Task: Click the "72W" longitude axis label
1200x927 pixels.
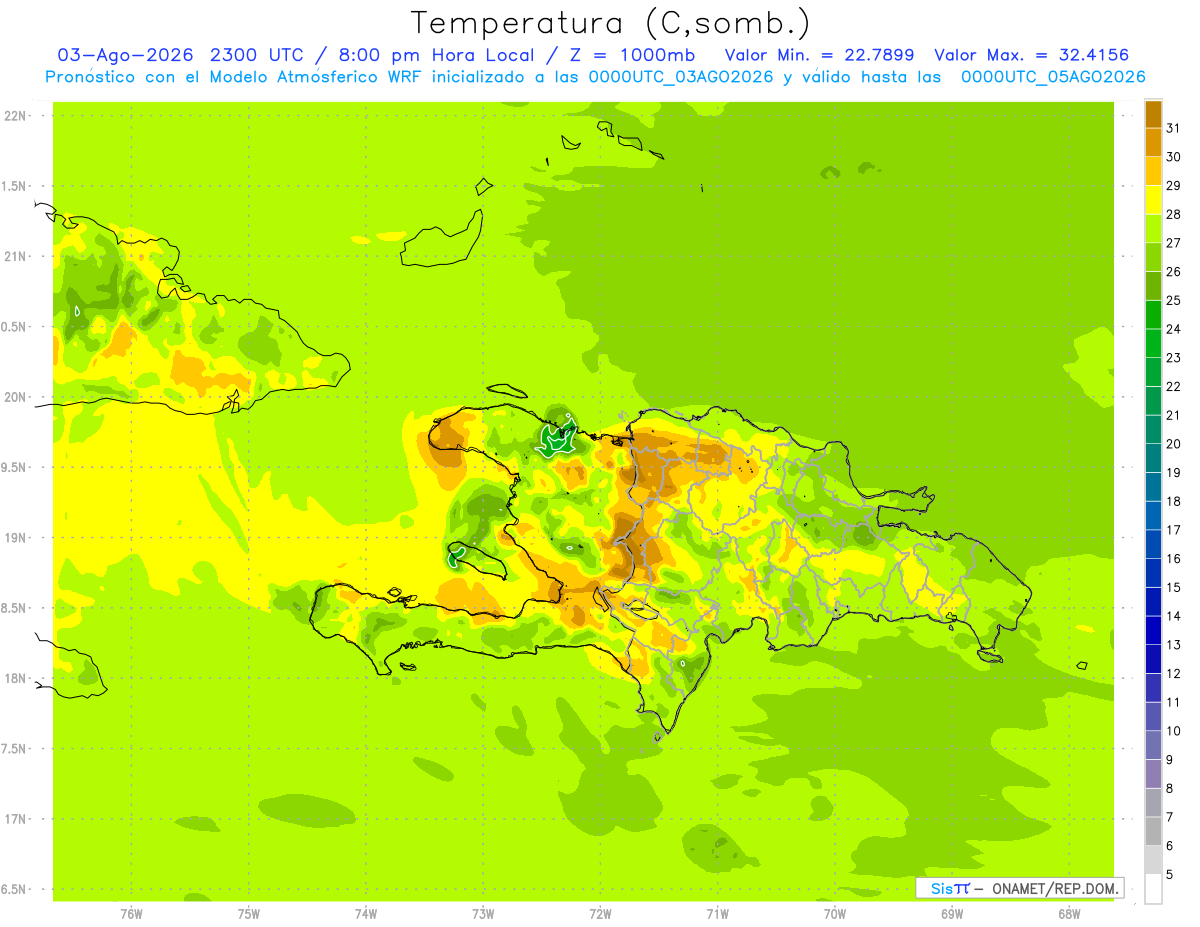Action: pyautogui.click(x=601, y=913)
